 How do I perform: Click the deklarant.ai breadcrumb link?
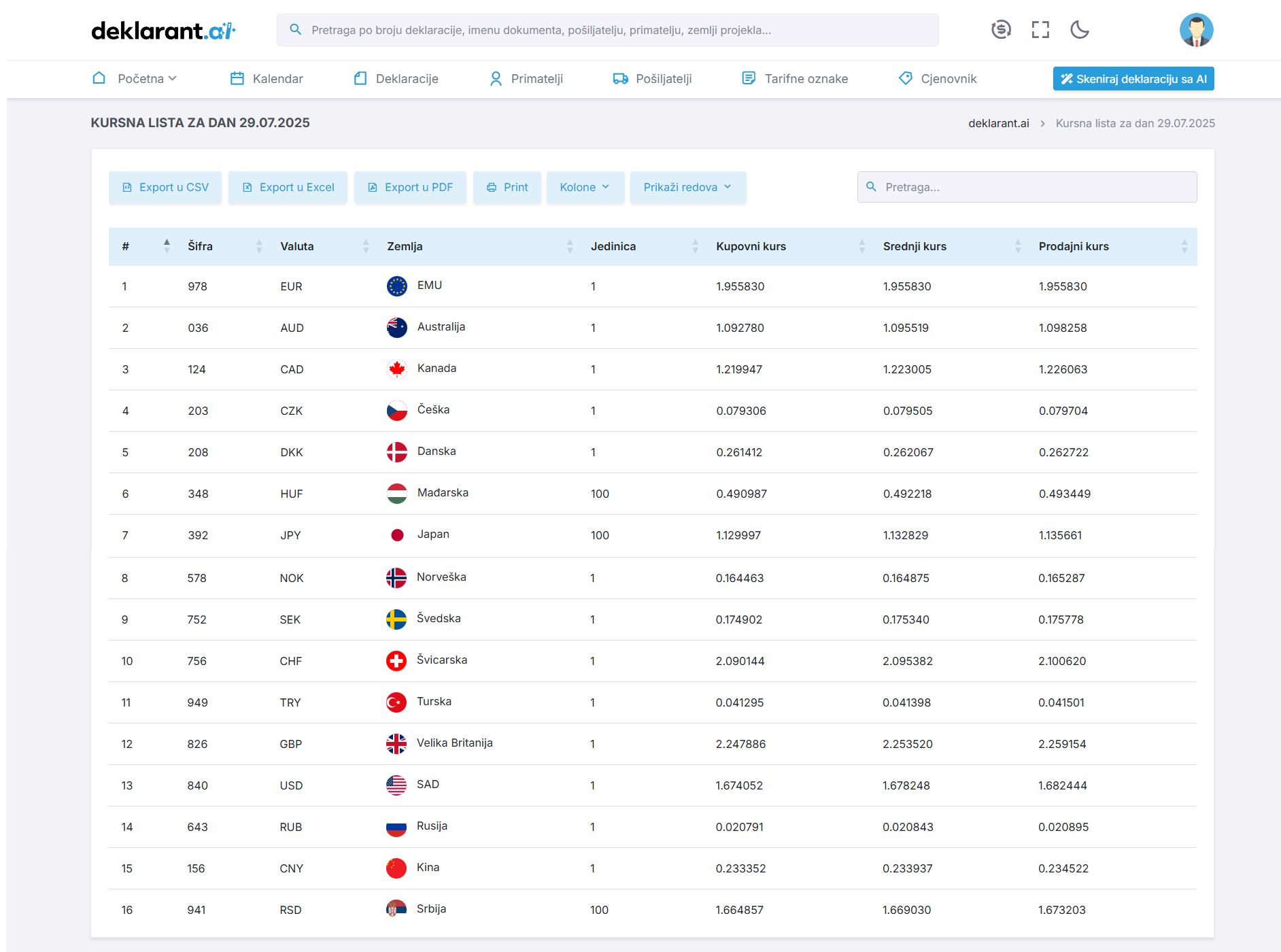tap(998, 123)
